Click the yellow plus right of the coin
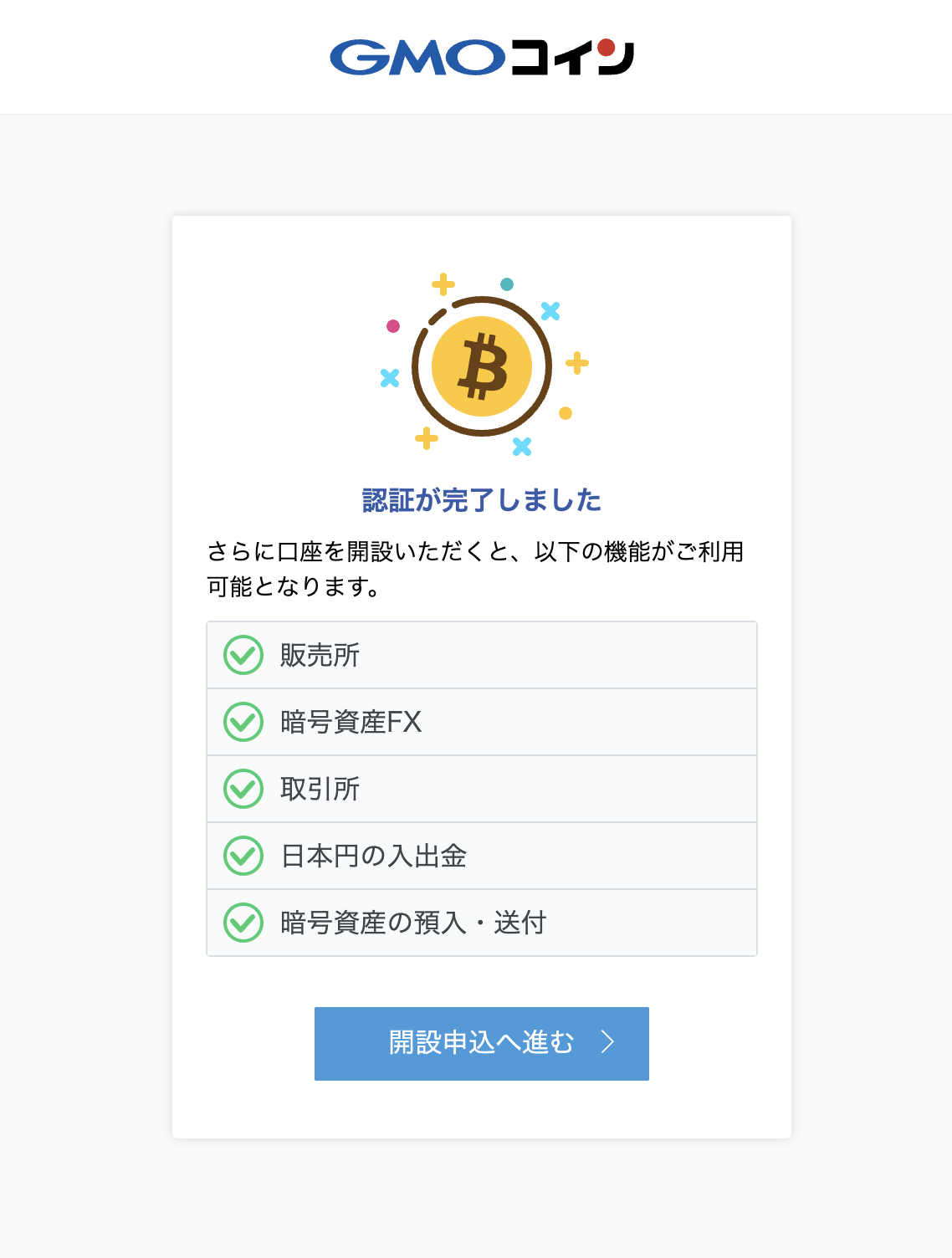 (x=577, y=363)
